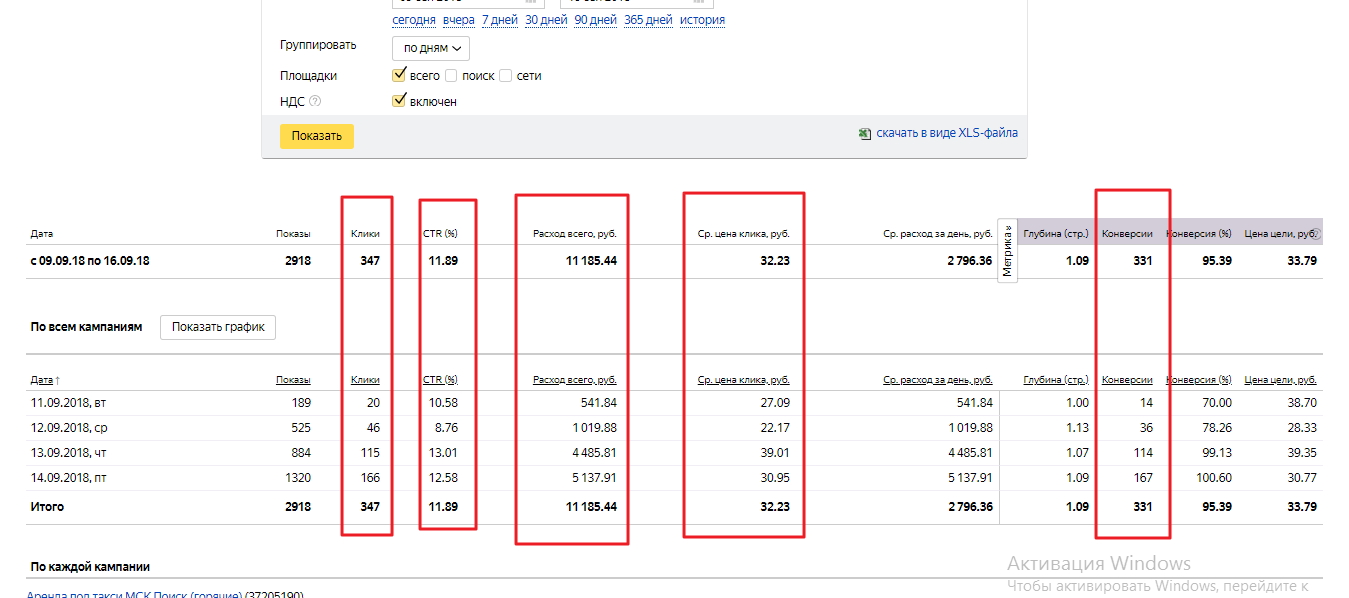Click the 'По каждой кампании' heading
Viewport: 1349px width, 598px height.
click(x=90, y=567)
